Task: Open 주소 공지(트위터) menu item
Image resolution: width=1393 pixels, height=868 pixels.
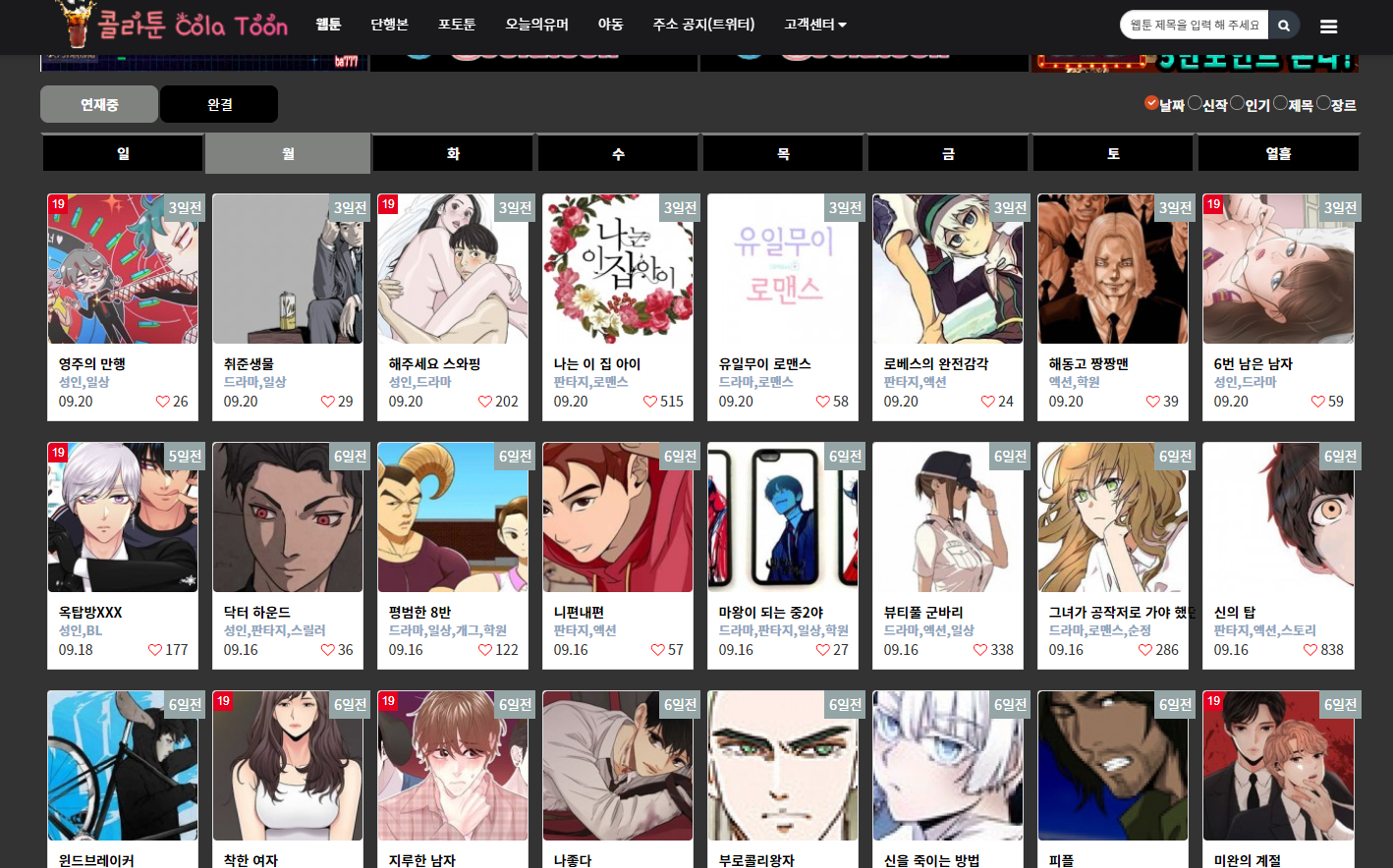Action: [x=704, y=25]
